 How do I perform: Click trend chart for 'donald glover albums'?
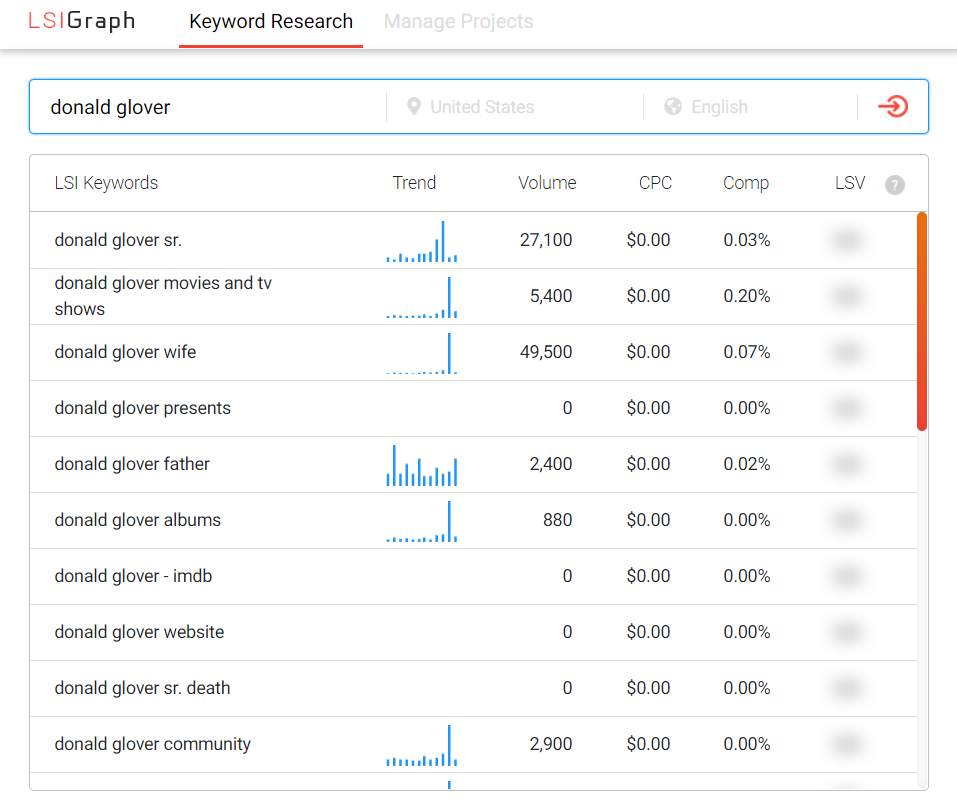tap(422, 521)
